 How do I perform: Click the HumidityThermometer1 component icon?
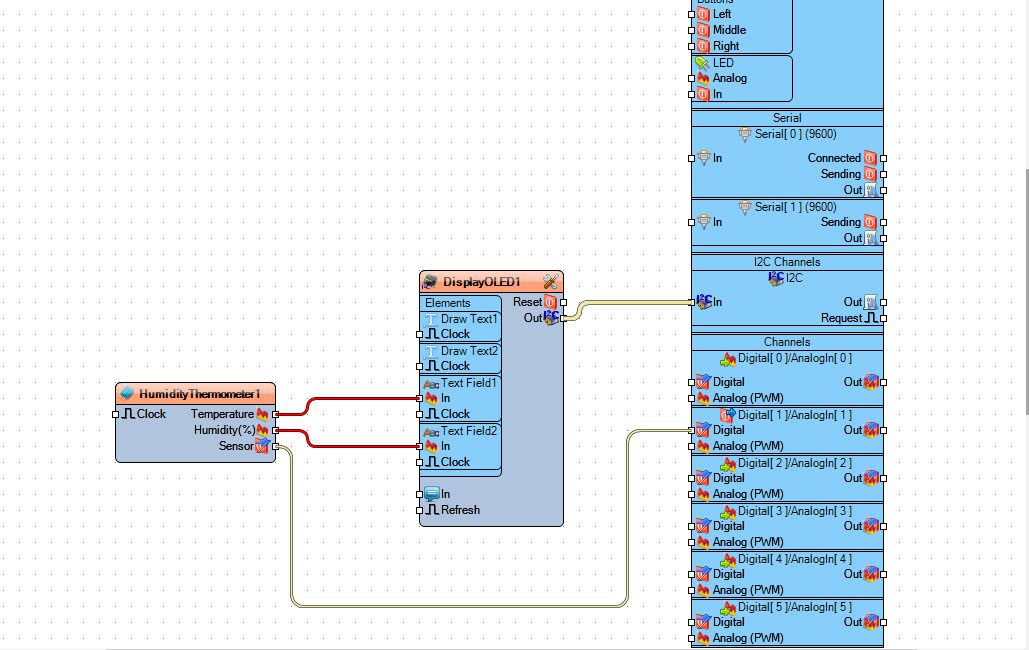[127, 393]
